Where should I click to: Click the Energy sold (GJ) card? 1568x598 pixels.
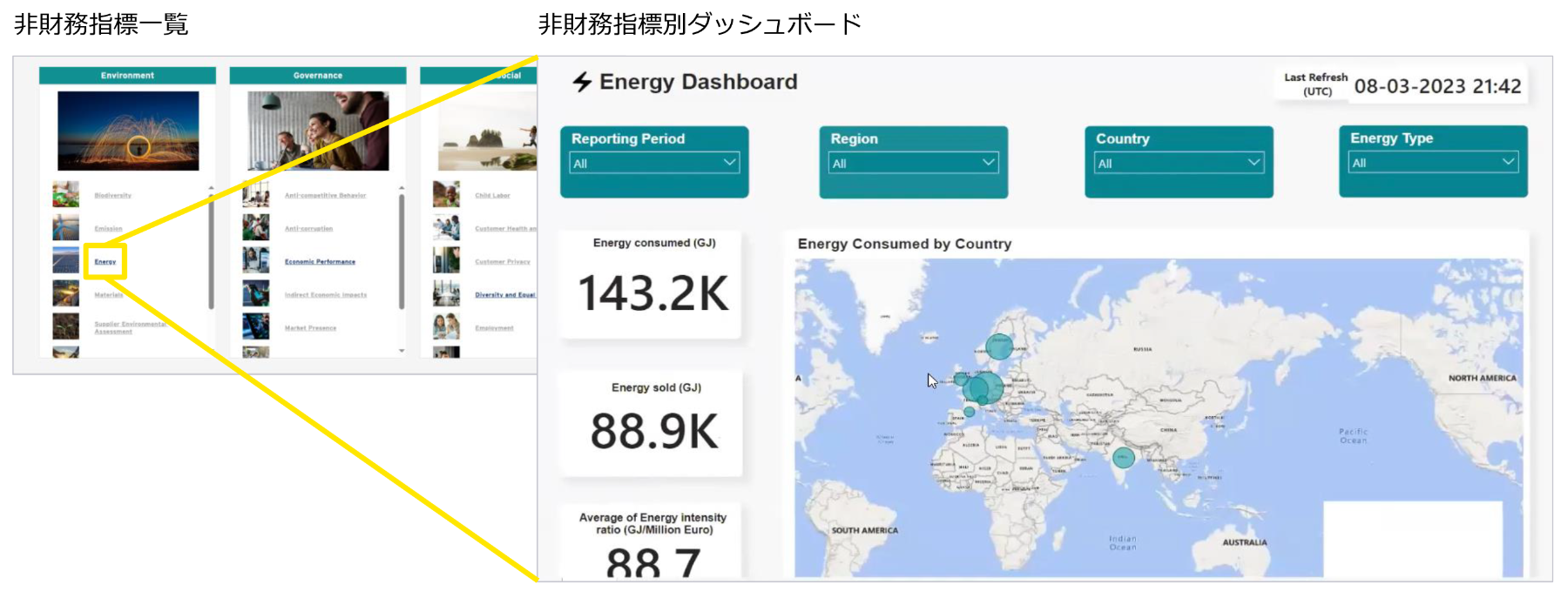pos(653,423)
